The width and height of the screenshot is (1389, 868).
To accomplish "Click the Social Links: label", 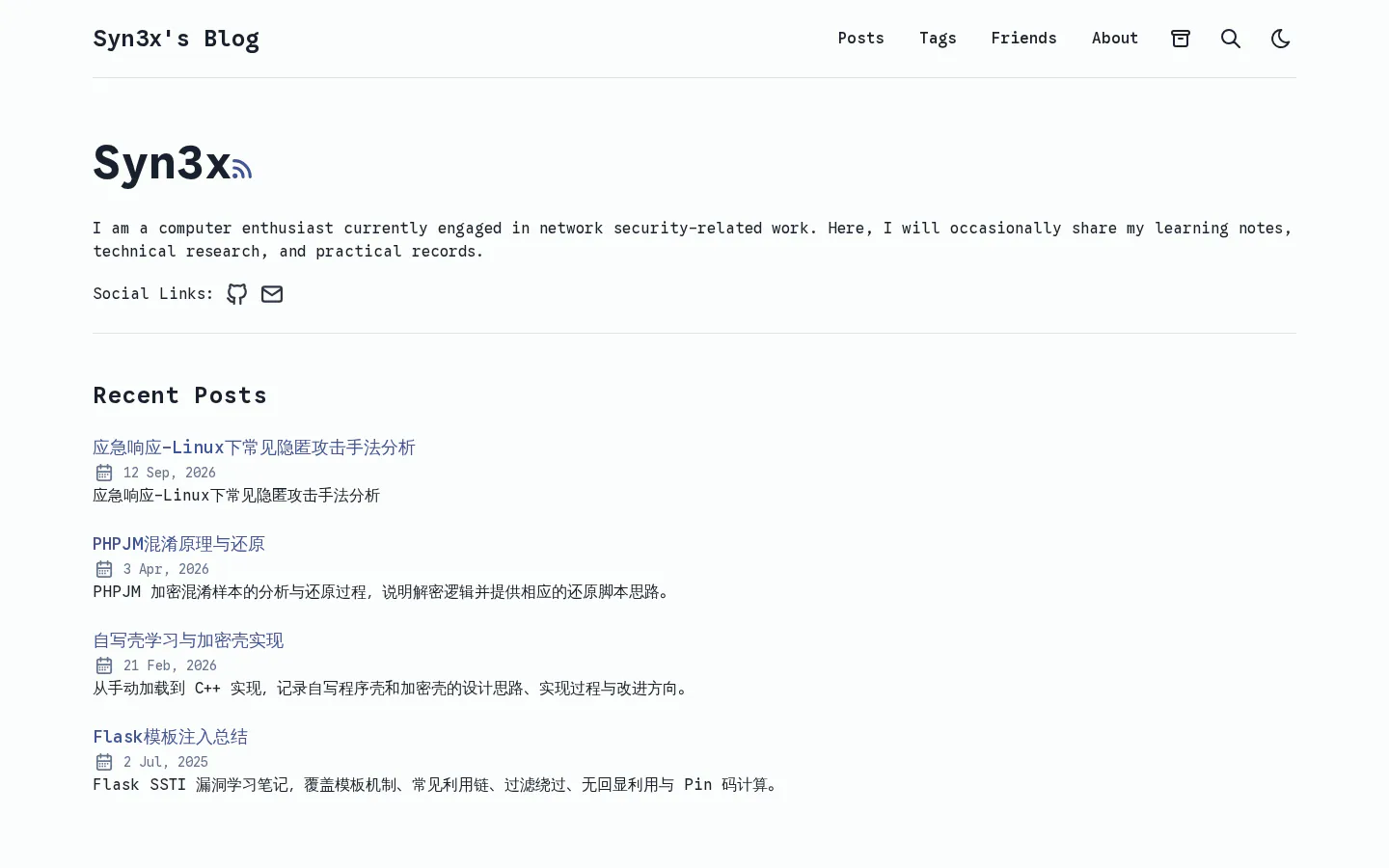I will 153,294.
